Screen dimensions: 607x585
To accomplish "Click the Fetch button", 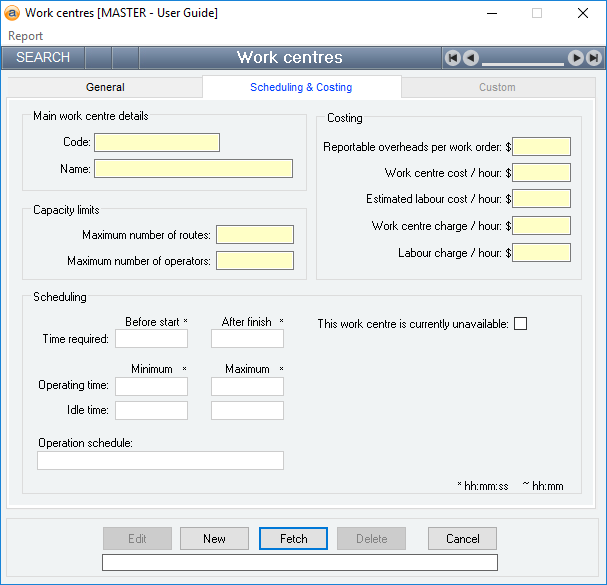I will point(294,539).
